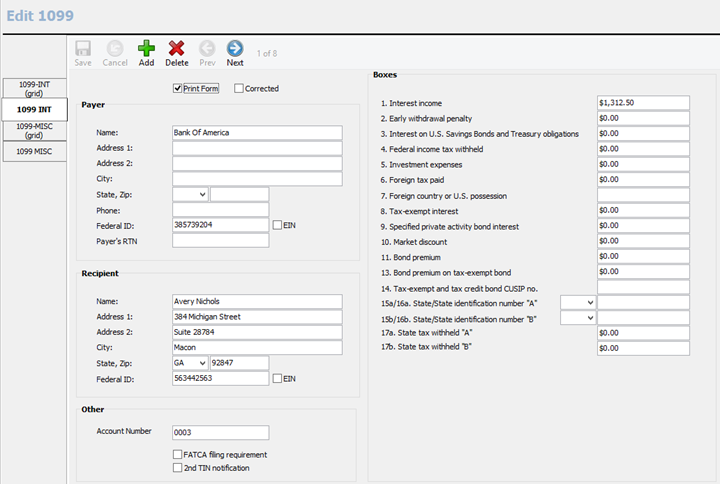
Task: Switch to the 1099-INT (grid) tab
Action: tap(34, 87)
